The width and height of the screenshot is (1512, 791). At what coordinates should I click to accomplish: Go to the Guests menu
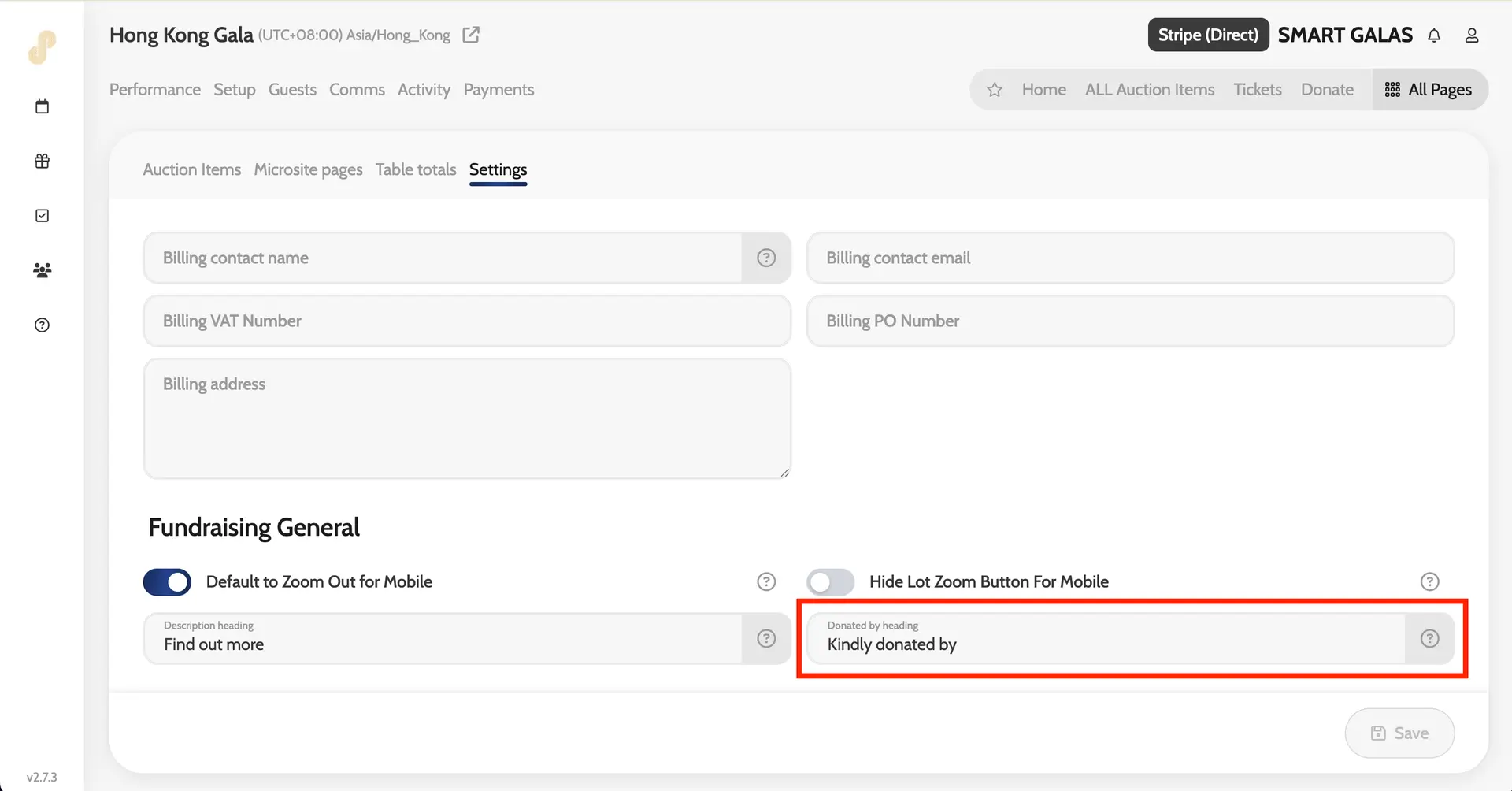292,90
